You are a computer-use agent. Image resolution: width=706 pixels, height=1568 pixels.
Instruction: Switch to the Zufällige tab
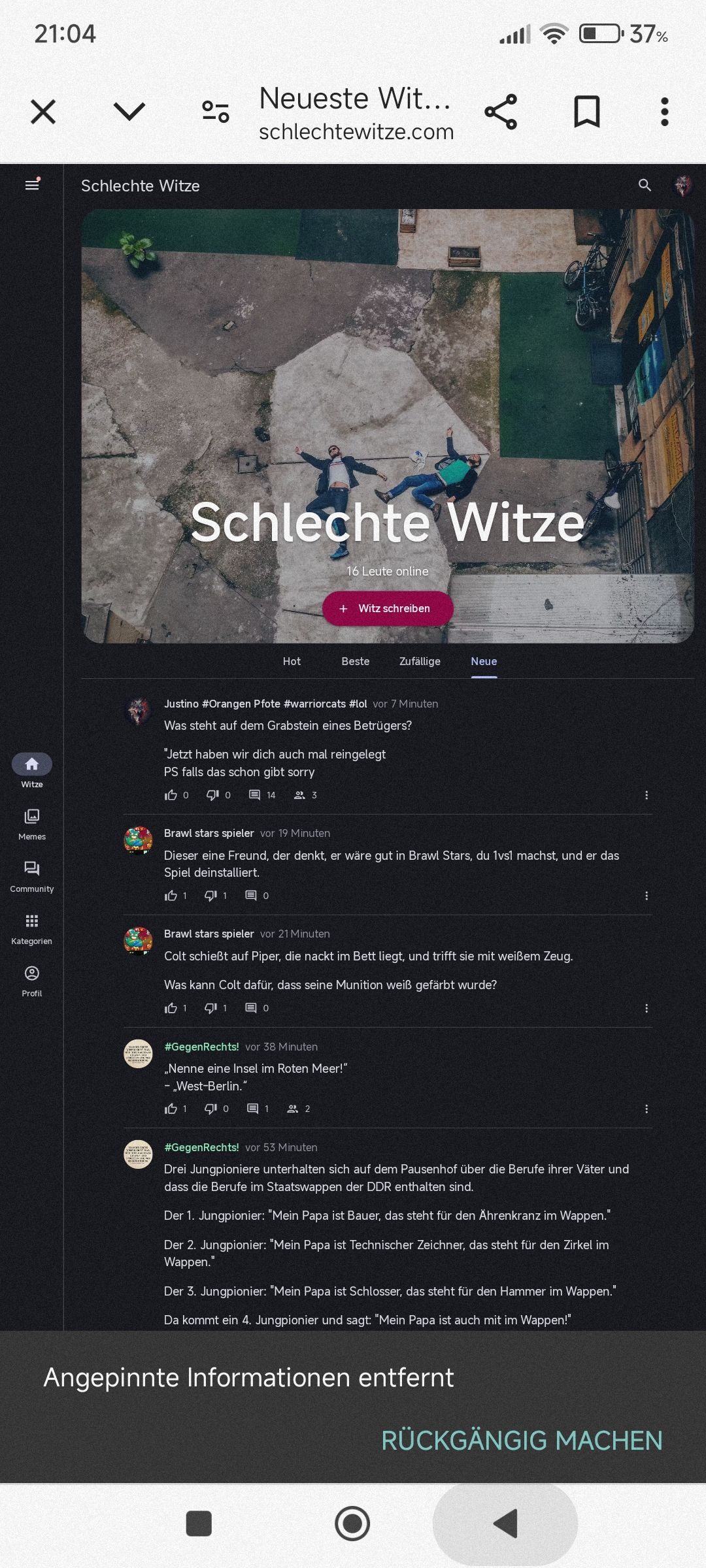pos(420,661)
